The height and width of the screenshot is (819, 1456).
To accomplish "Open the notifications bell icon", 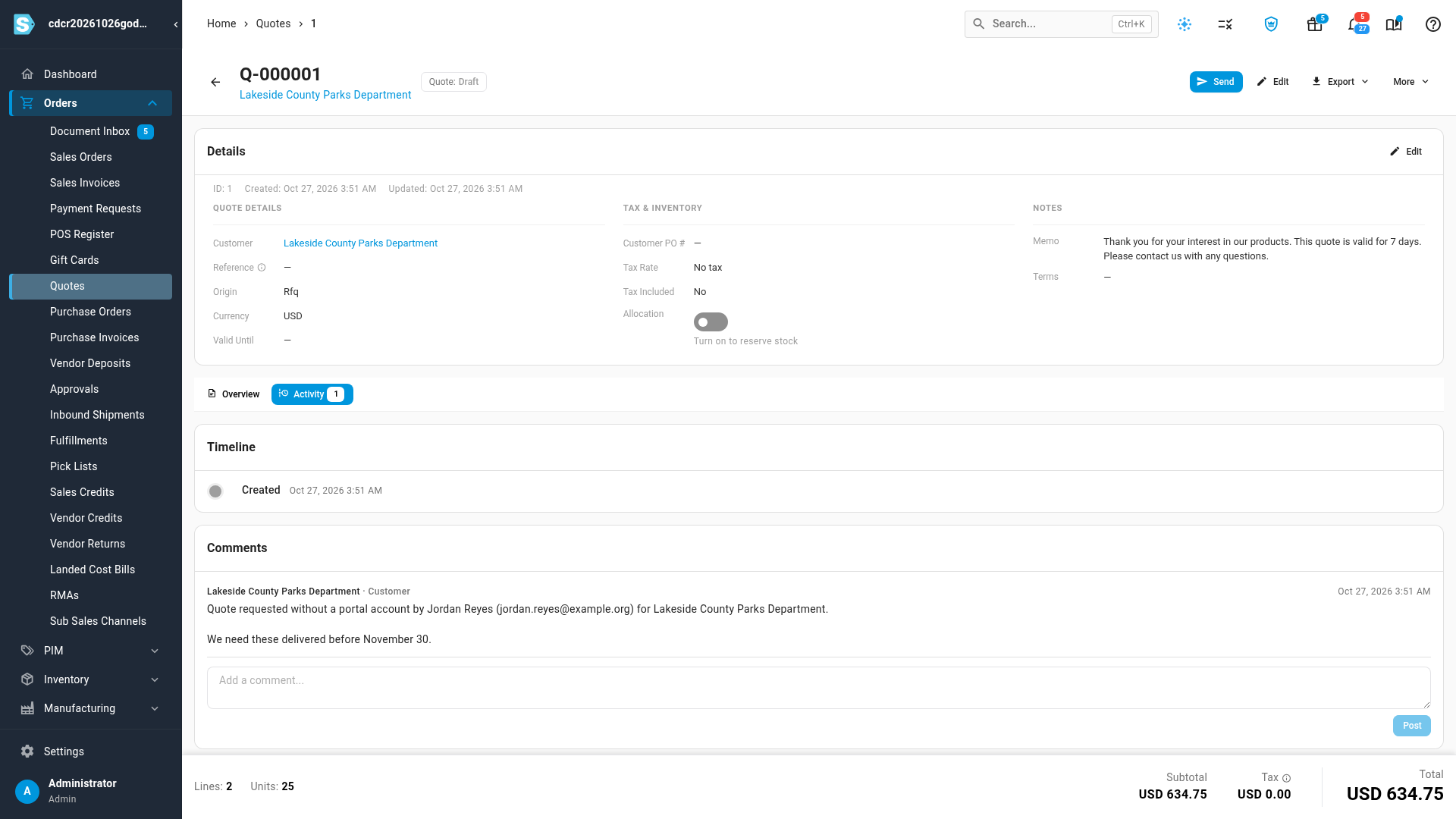I will pyautogui.click(x=1356, y=24).
